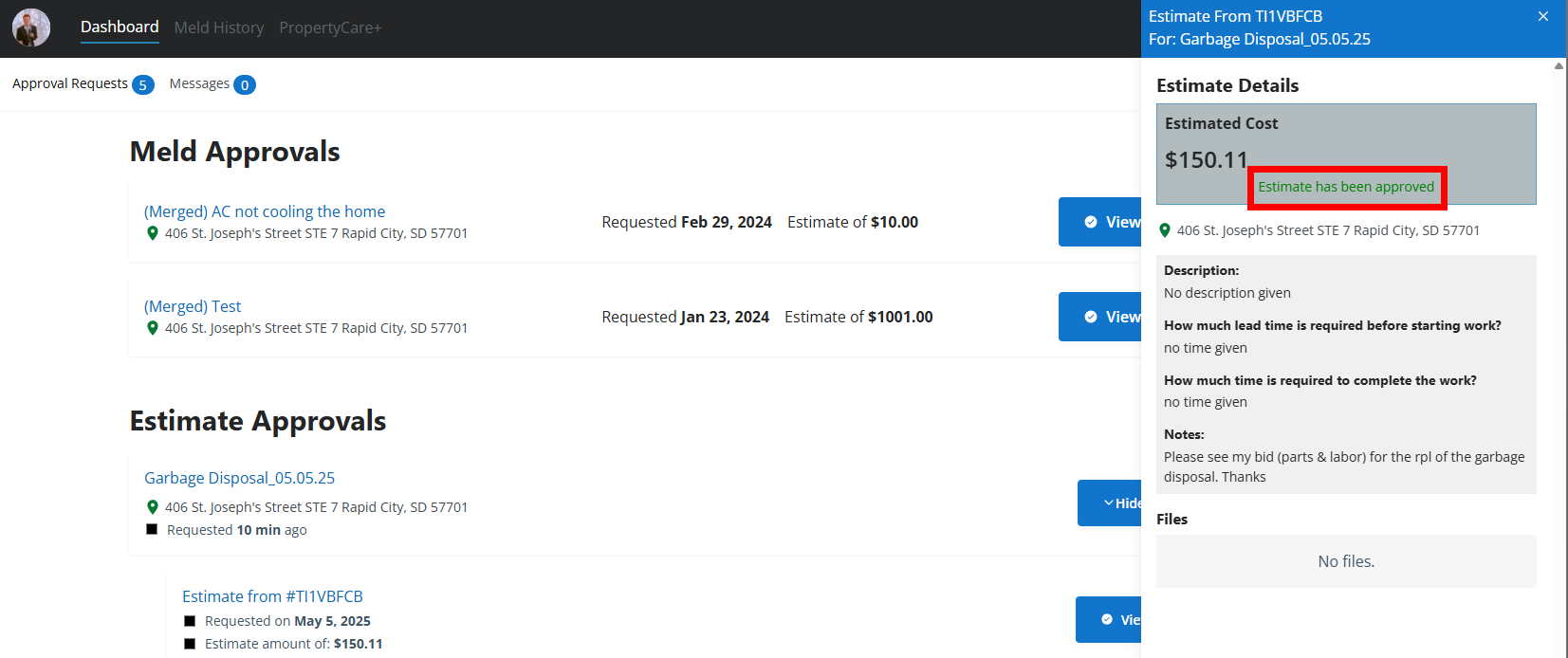Click black square beside Estimate amount of $150.11

190,644
